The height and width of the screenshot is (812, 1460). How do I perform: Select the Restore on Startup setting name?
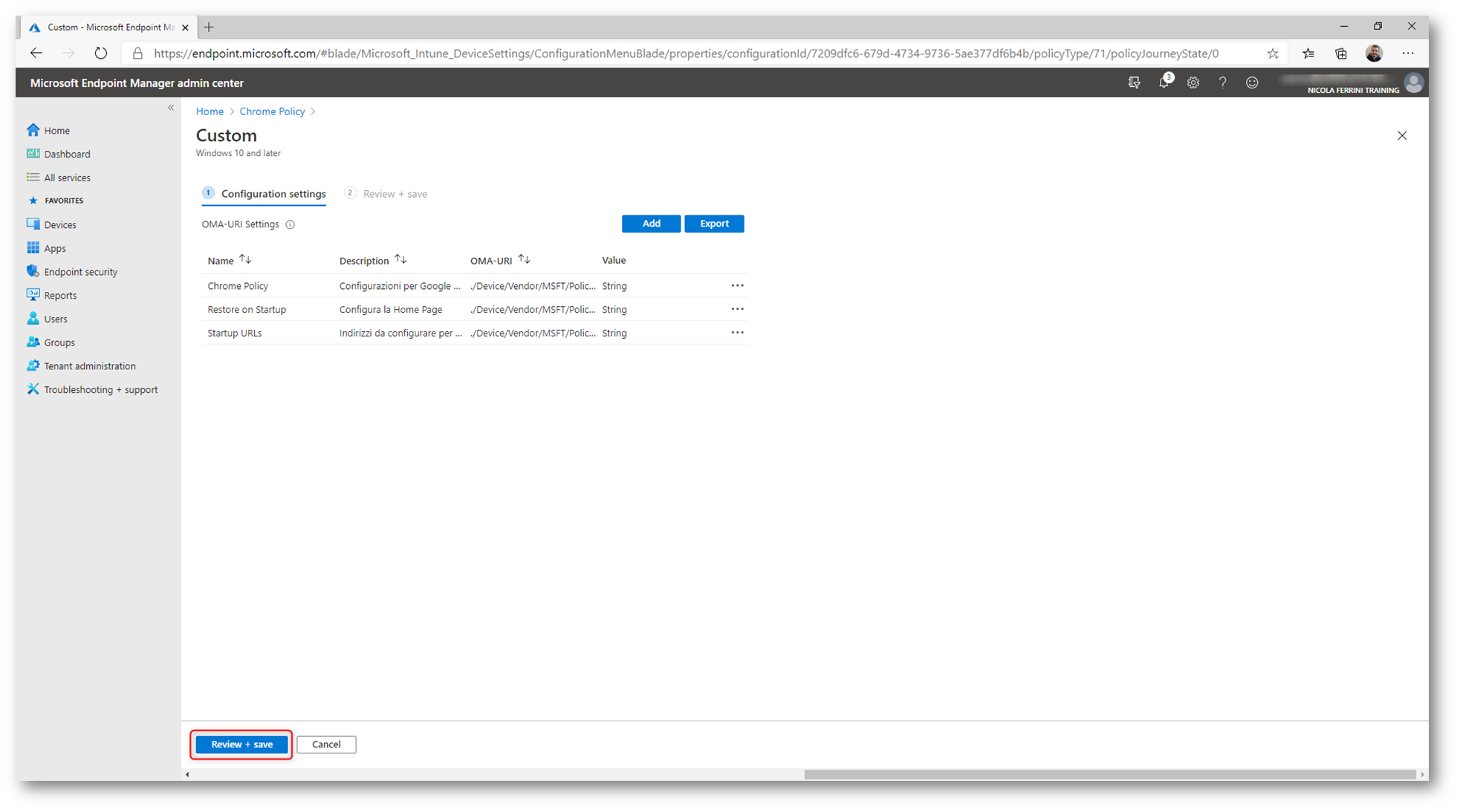coord(247,310)
